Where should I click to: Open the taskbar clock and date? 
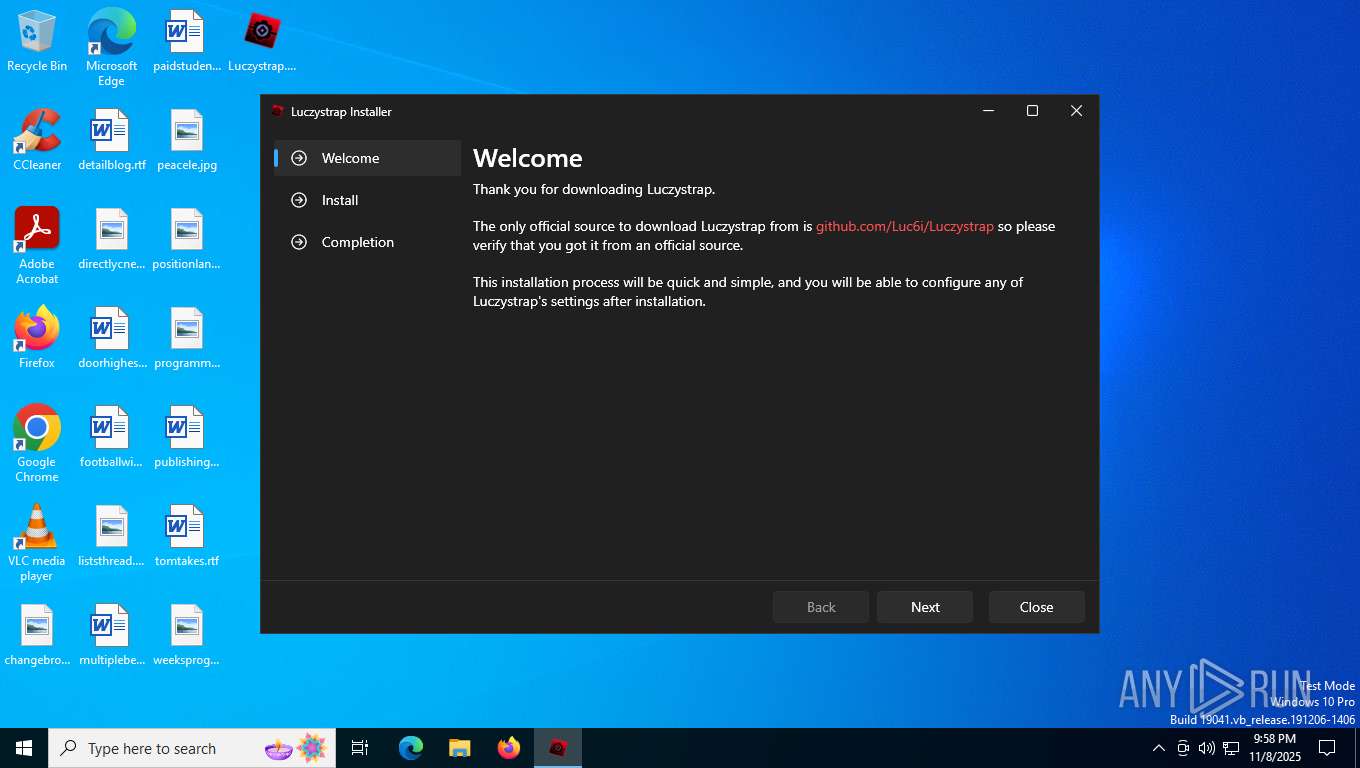pos(1274,748)
